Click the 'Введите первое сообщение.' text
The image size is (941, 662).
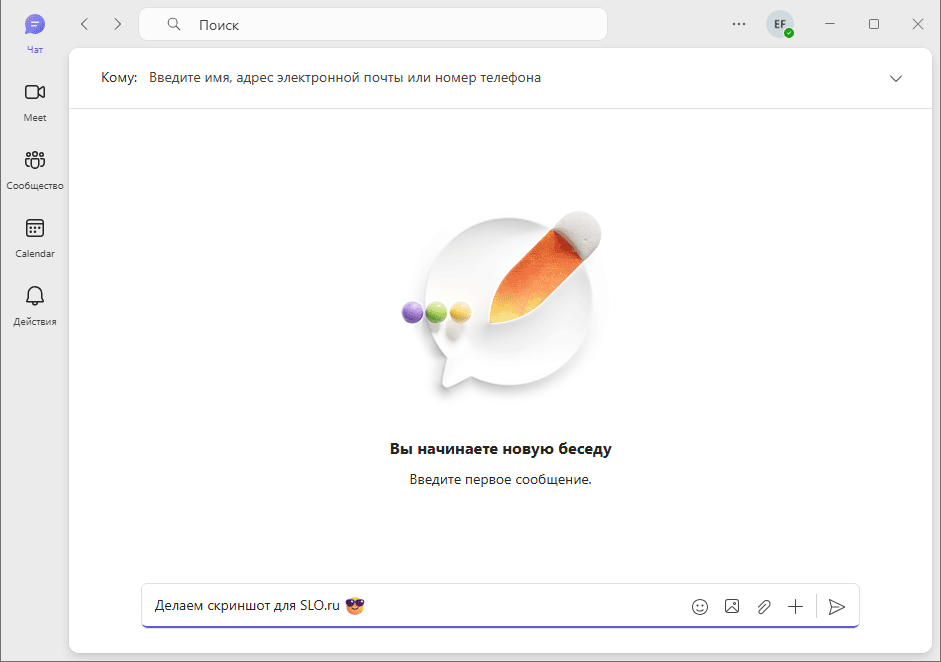click(x=501, y=480)
